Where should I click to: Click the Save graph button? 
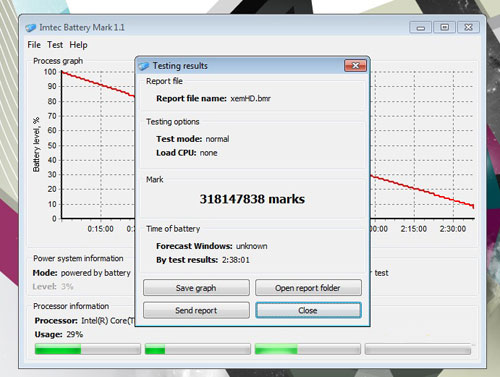coord(196,288)
